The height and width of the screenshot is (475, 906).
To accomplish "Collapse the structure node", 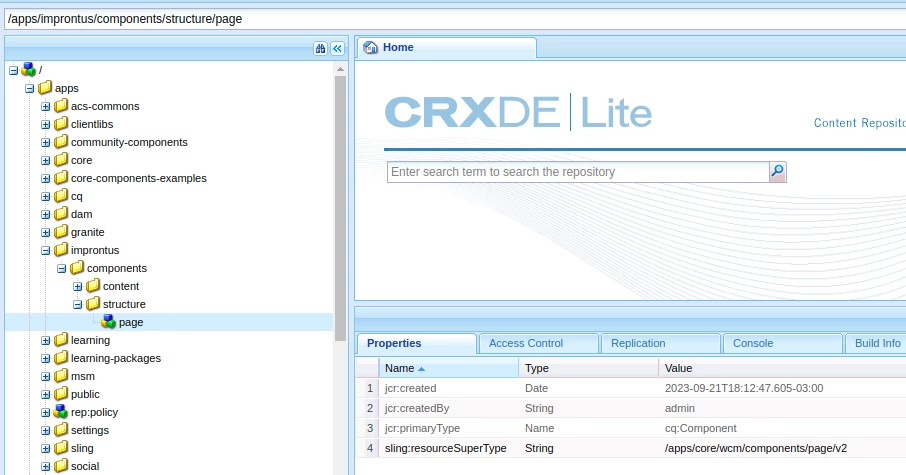I will point(78,305).
